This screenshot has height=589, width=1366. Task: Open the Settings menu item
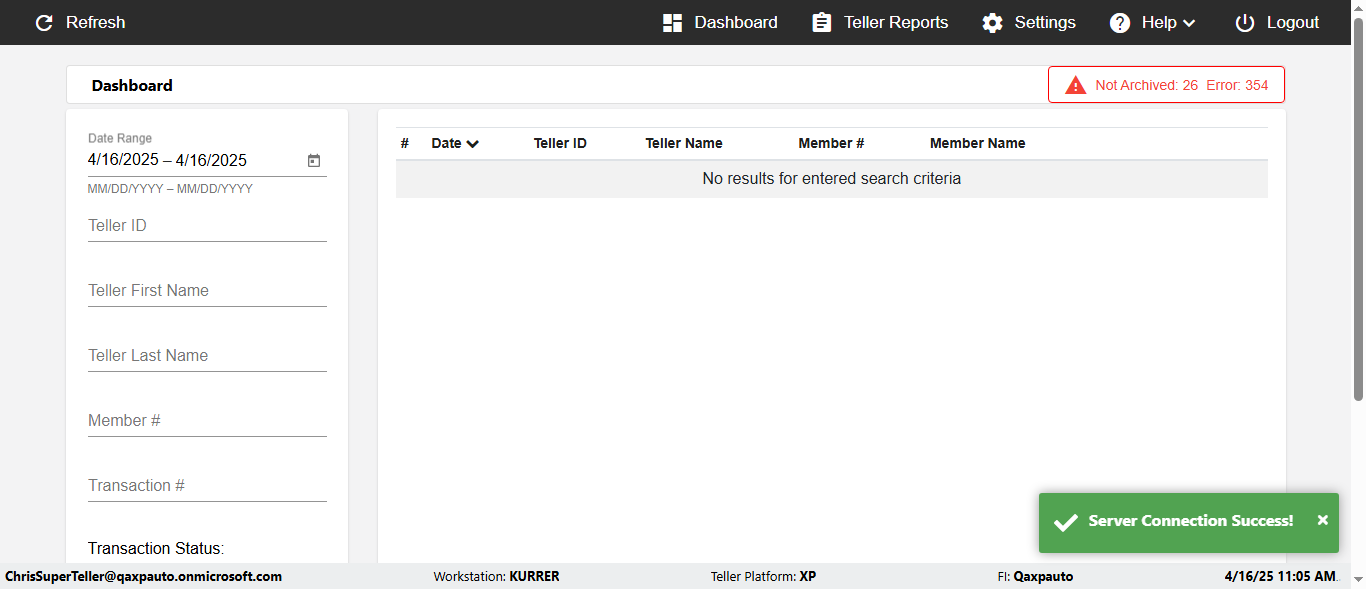[1029, 23]
